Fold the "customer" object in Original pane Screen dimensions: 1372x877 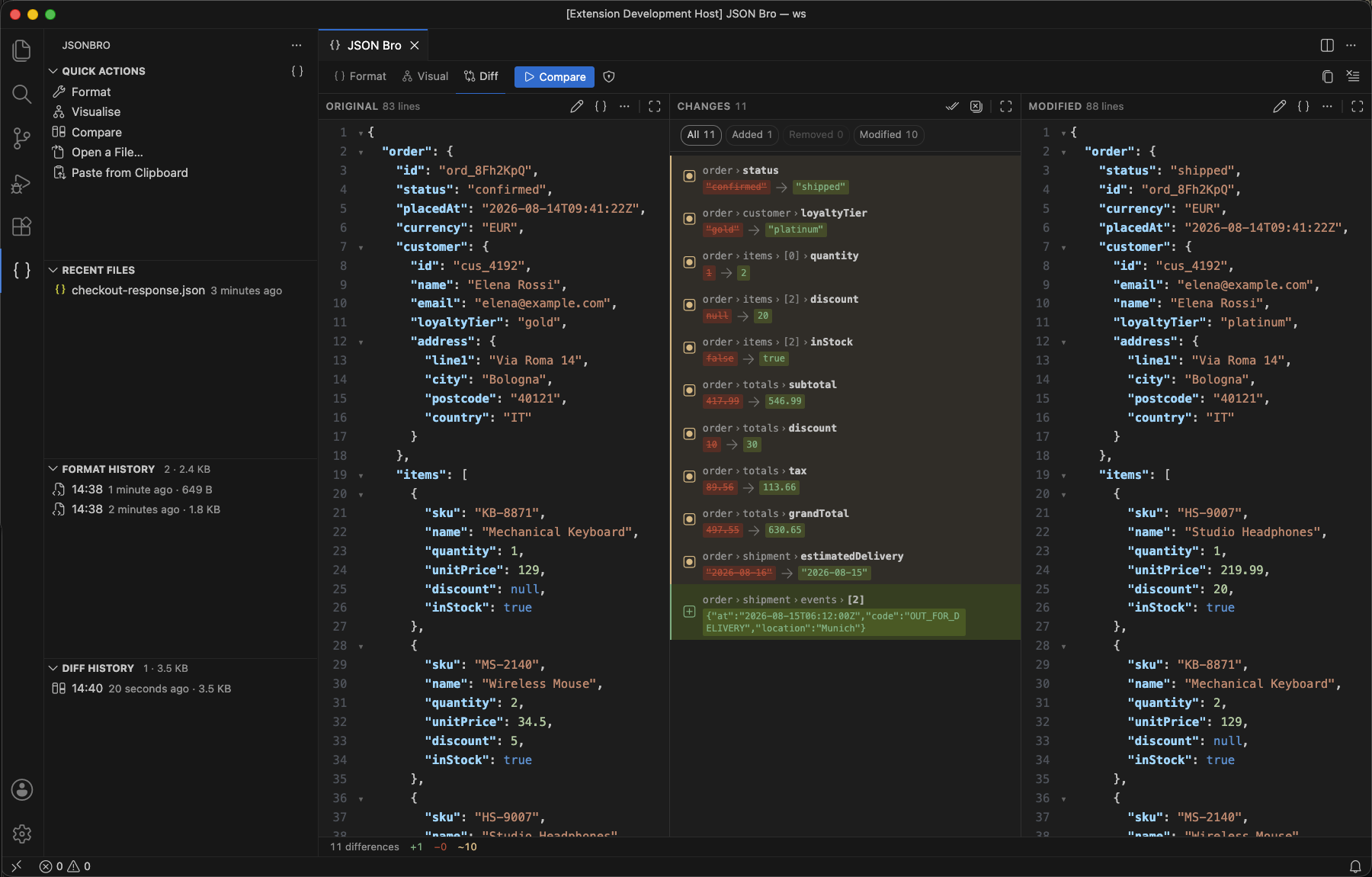361,247
